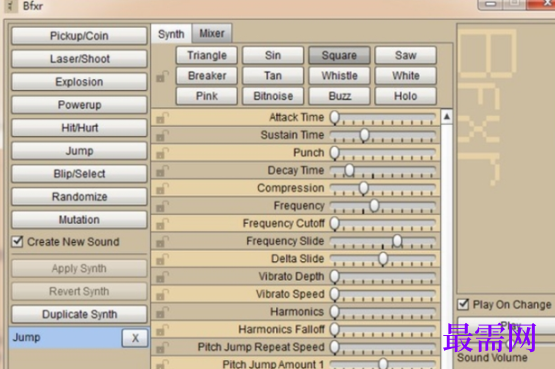Uncheck Create New Sound checkbox
The height and width of the screenshot is (369, 555).
point(17,242)
